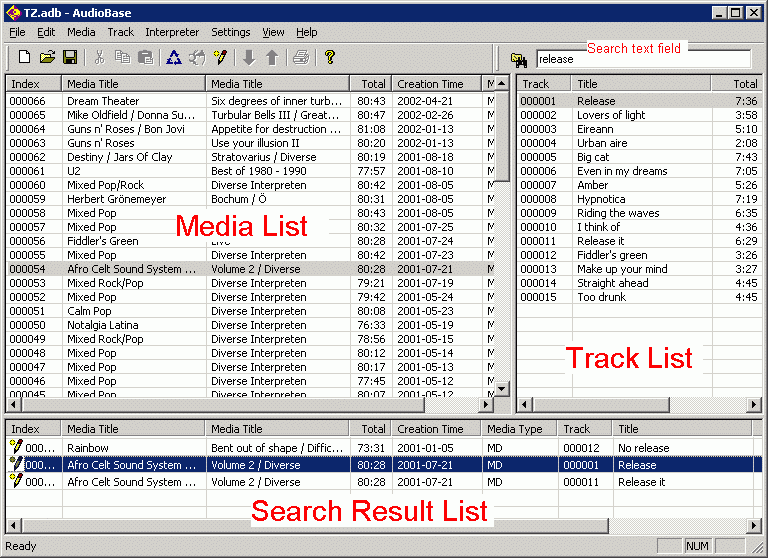Open the Interpreter menu
768x558 pixels.
pyautogui.click(x=172, y=32)
